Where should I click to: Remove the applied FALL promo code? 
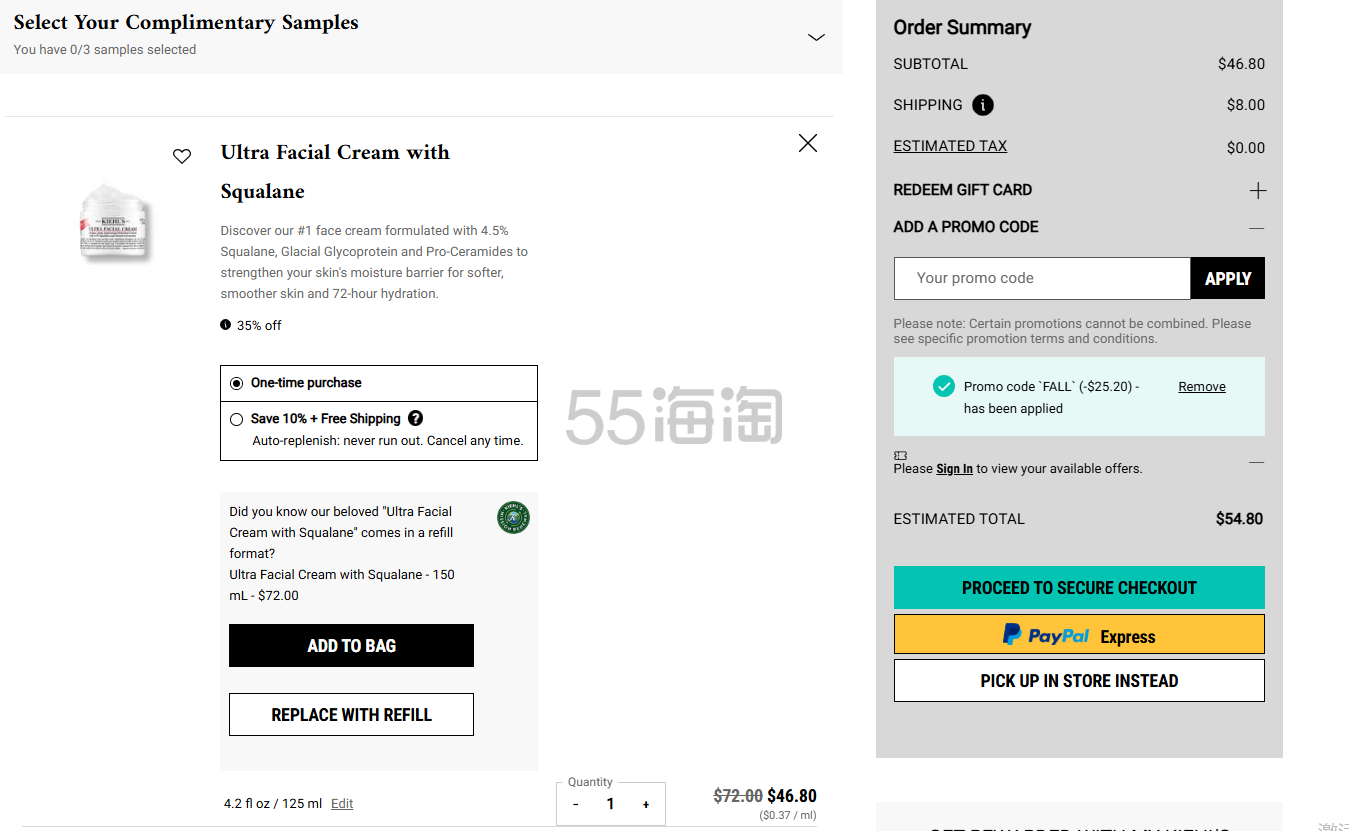click(1202, 387)
